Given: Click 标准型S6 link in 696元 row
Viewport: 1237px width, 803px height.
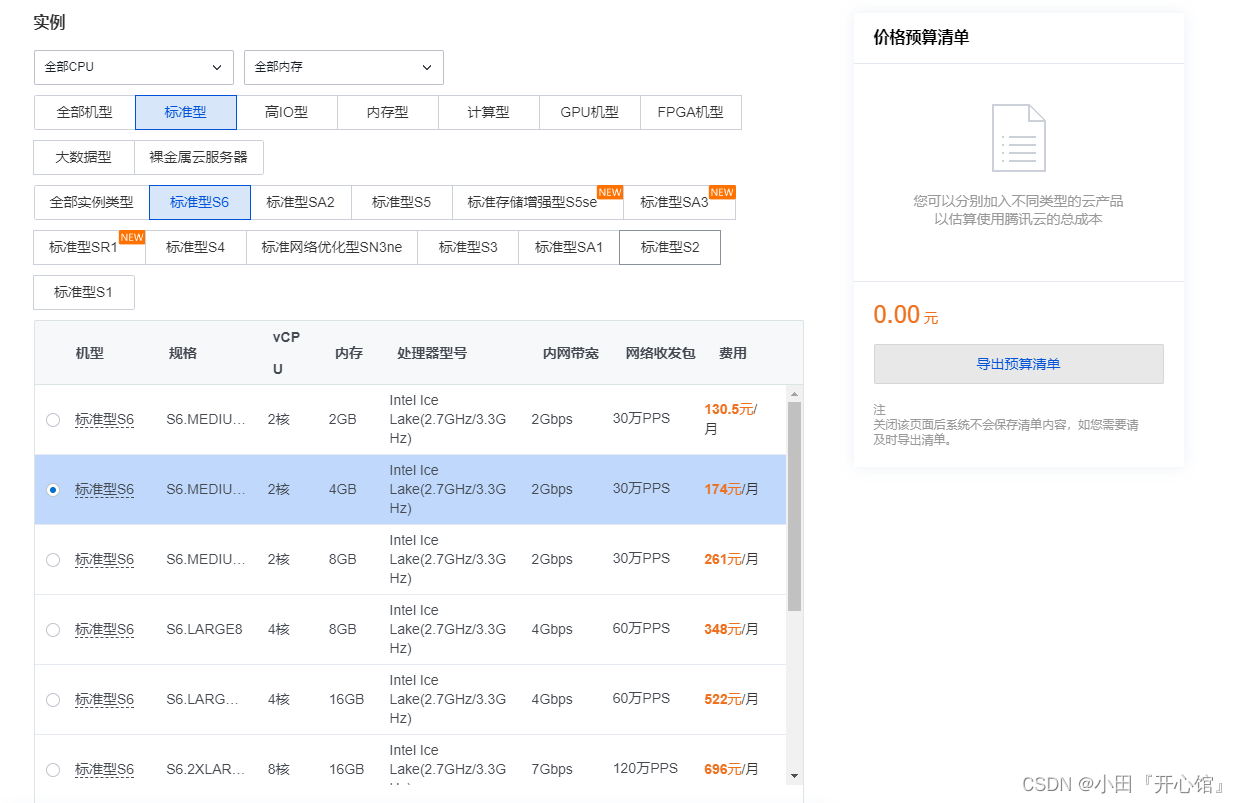Looking at the screenshot, I should click(x=104, y=770).
